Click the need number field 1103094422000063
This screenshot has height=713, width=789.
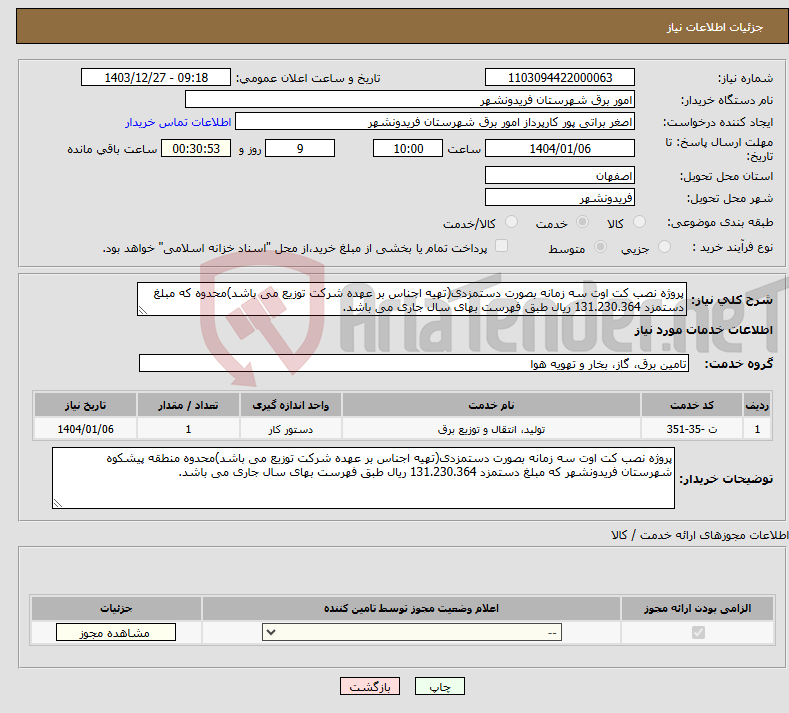(x=560, y=77)
